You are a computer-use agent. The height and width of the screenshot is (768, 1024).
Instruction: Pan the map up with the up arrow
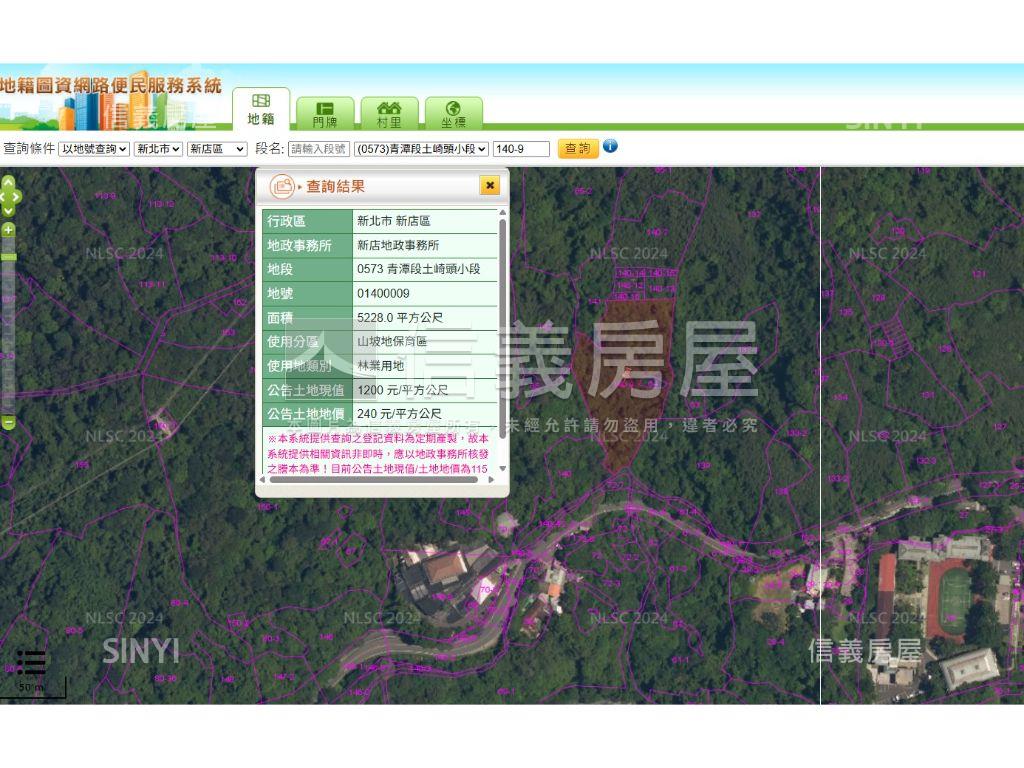8,183
